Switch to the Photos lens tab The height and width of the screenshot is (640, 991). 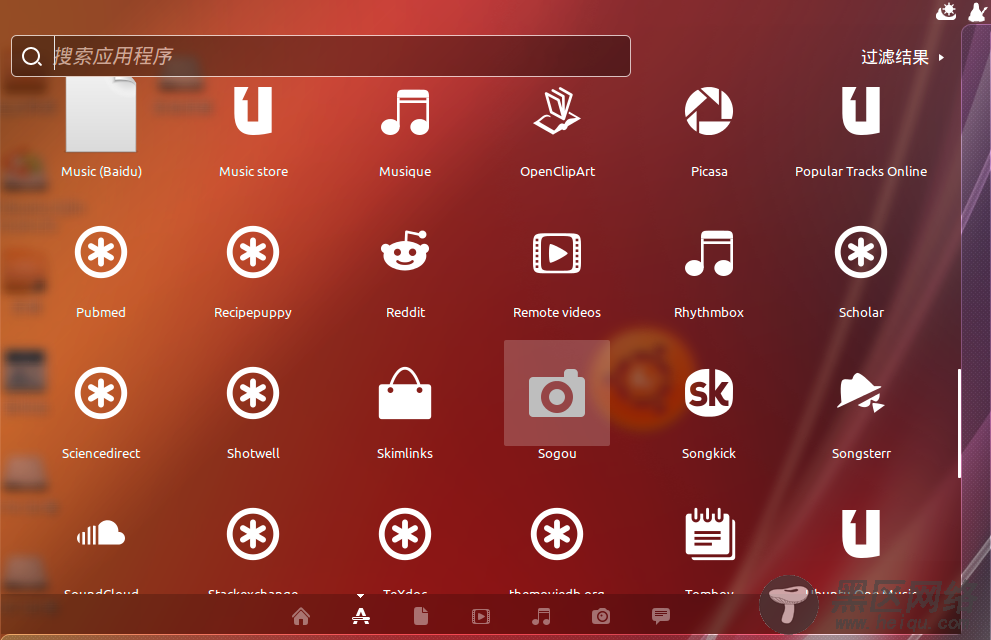pyautogui.click(x=601, y=616)
